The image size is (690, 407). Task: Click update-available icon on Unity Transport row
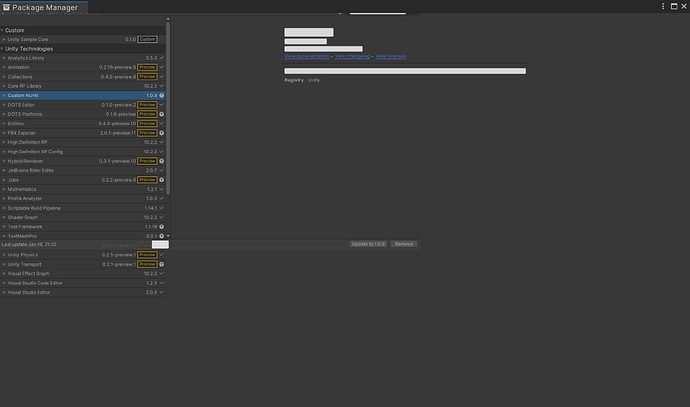pyautogui.click(x=161, y=264)
